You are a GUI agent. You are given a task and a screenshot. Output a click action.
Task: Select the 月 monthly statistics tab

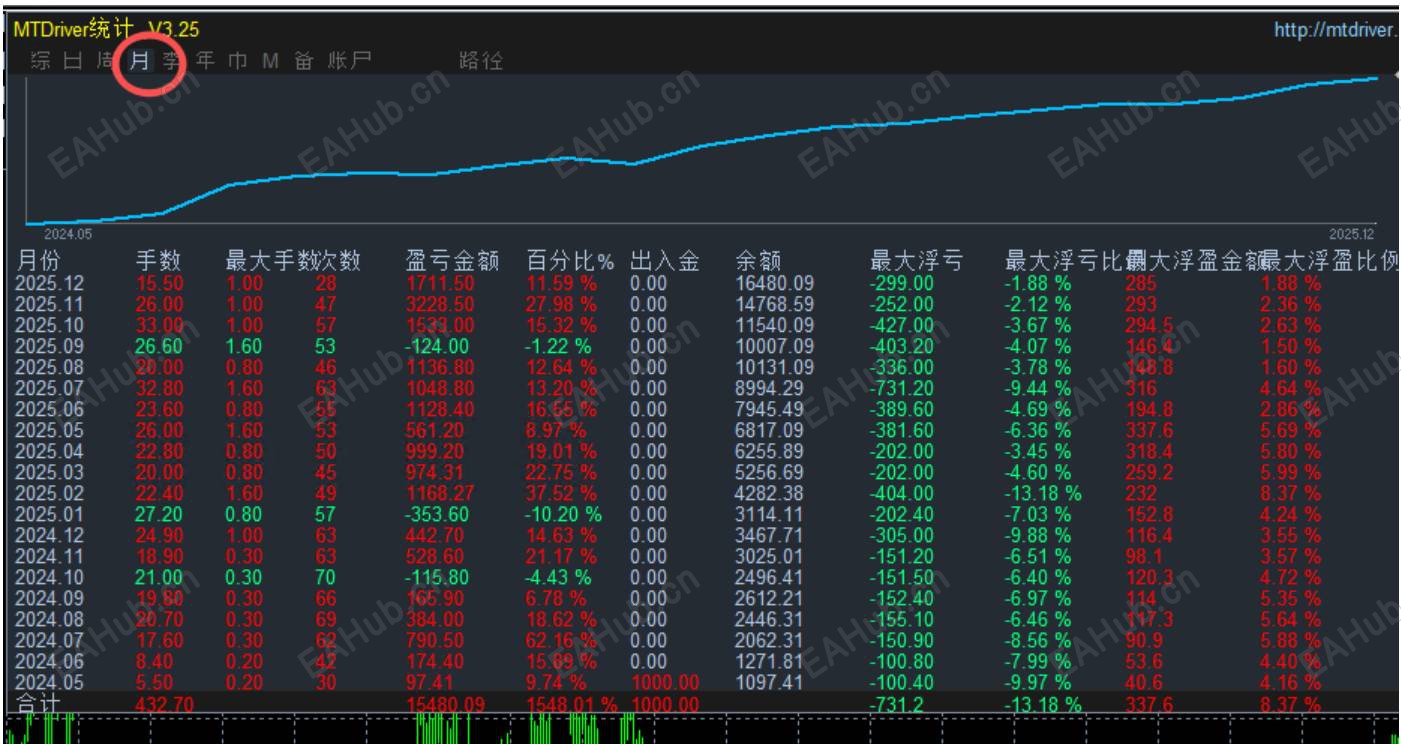141,61
